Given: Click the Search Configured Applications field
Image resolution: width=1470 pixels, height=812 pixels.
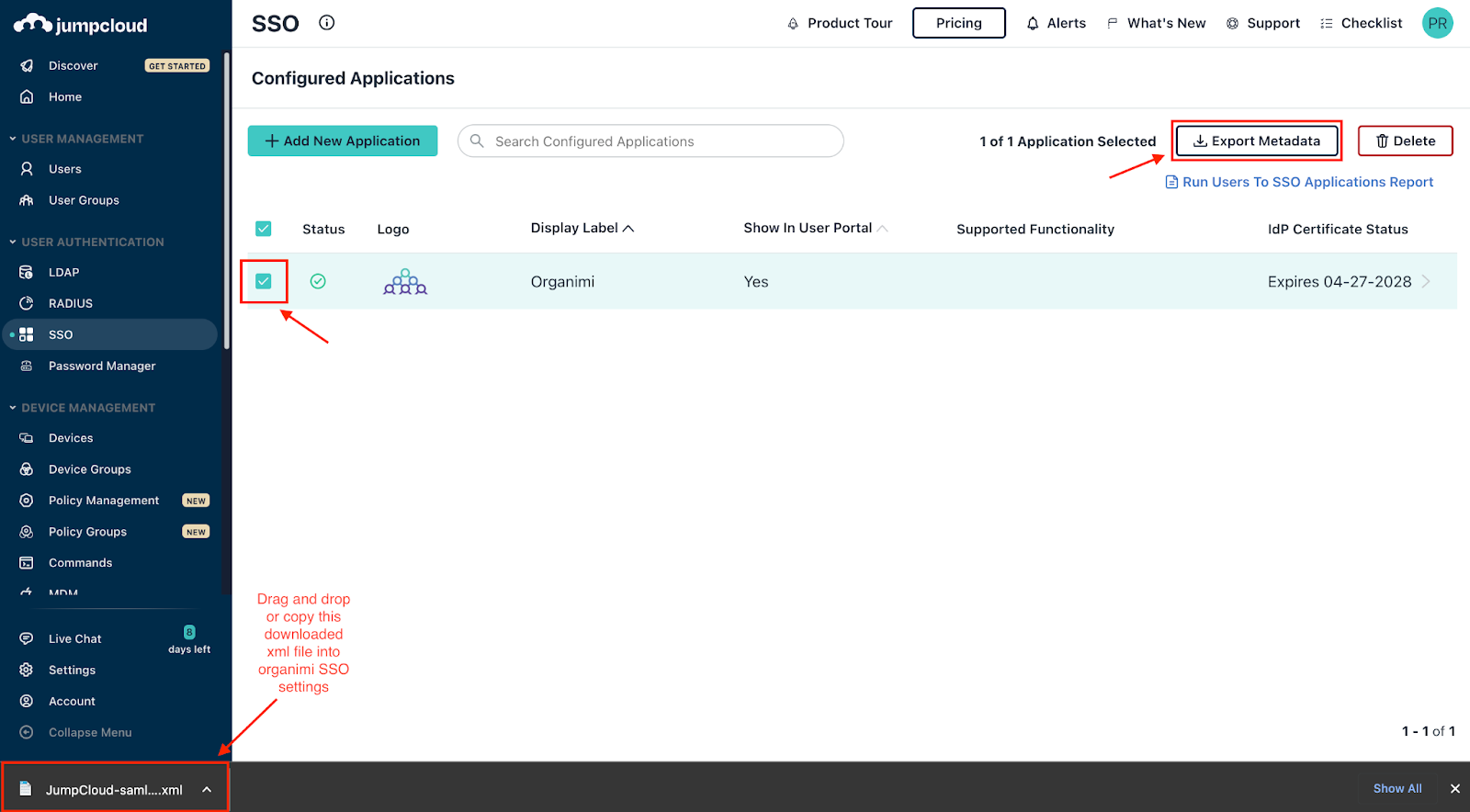Looking at the screenshot, I should tap(650, 141).
